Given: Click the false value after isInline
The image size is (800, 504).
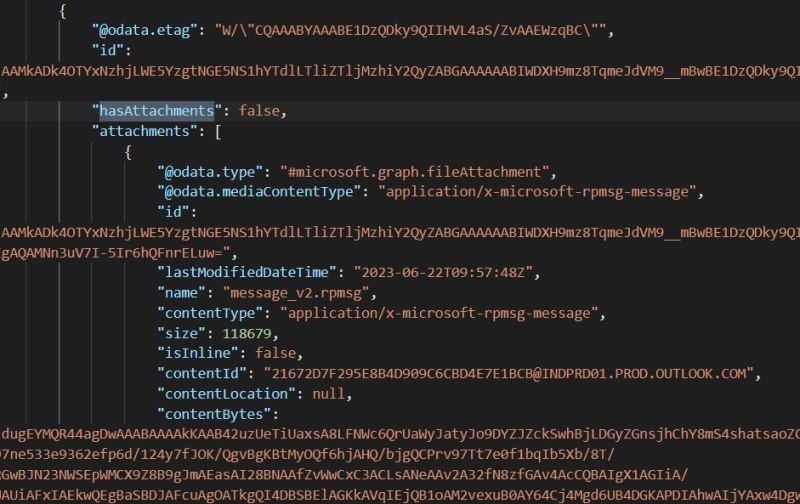Looking at the screenshot, I should click(276, 353).
